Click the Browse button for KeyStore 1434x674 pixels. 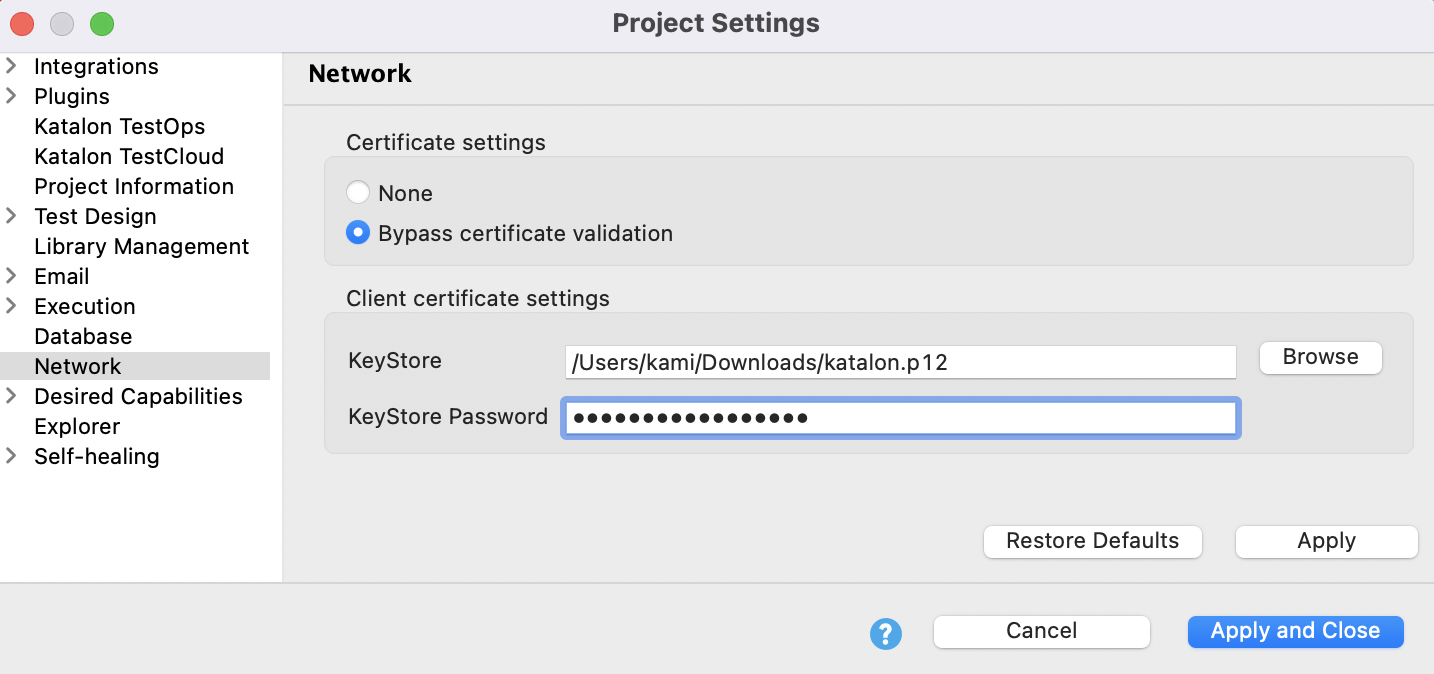1320,357
